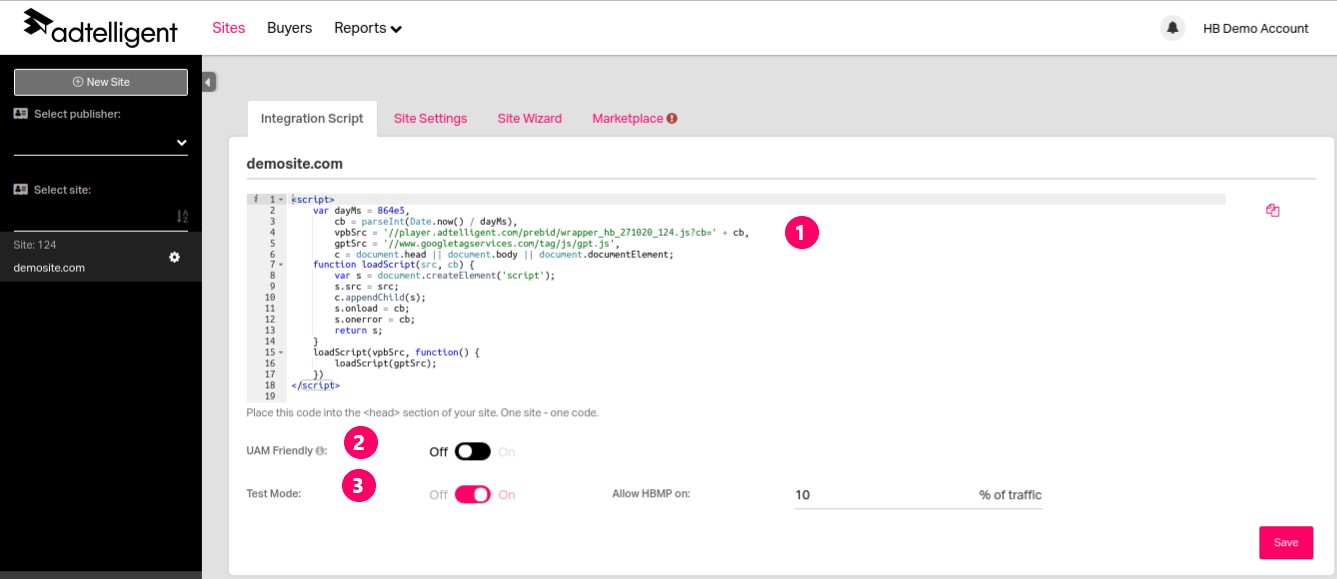Click the '% of traffic' label
The image size is (1337, 579).
(1010, 495)
